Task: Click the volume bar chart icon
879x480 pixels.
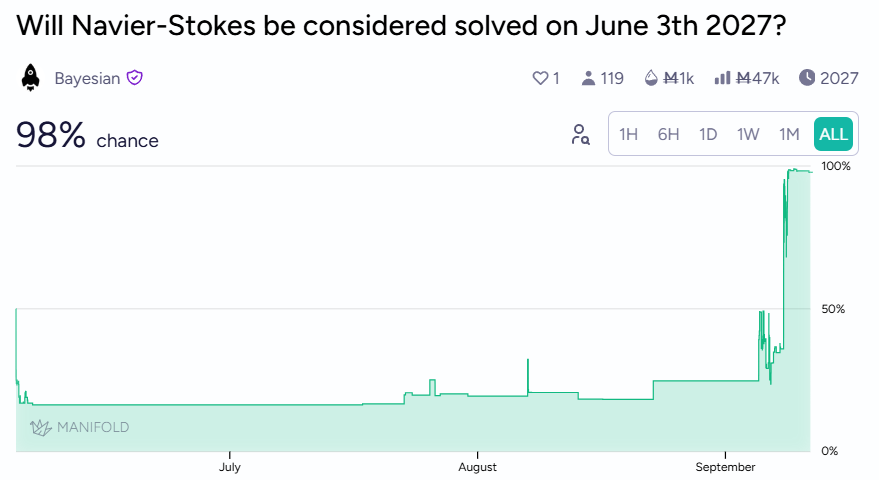Action: 722,78
